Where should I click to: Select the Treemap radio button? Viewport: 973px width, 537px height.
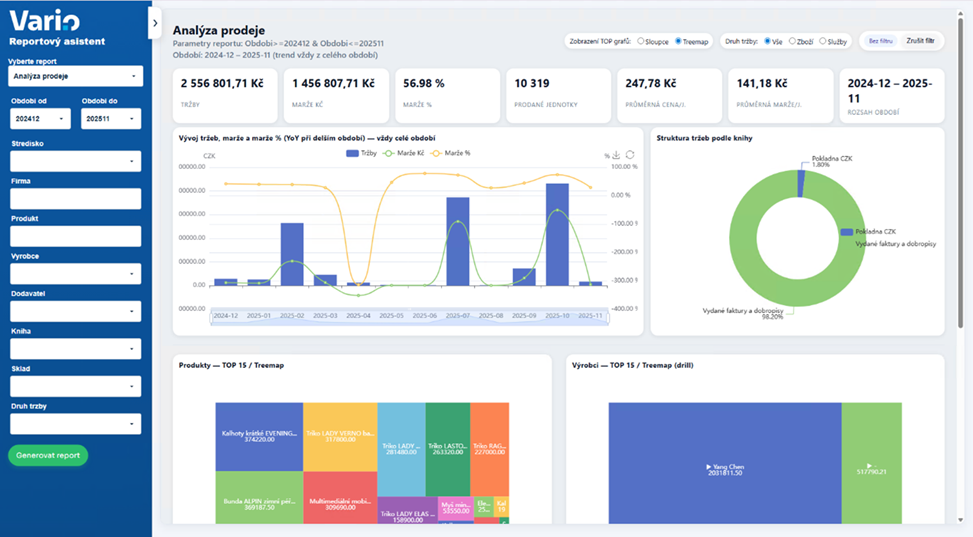(x=679, y=41)
